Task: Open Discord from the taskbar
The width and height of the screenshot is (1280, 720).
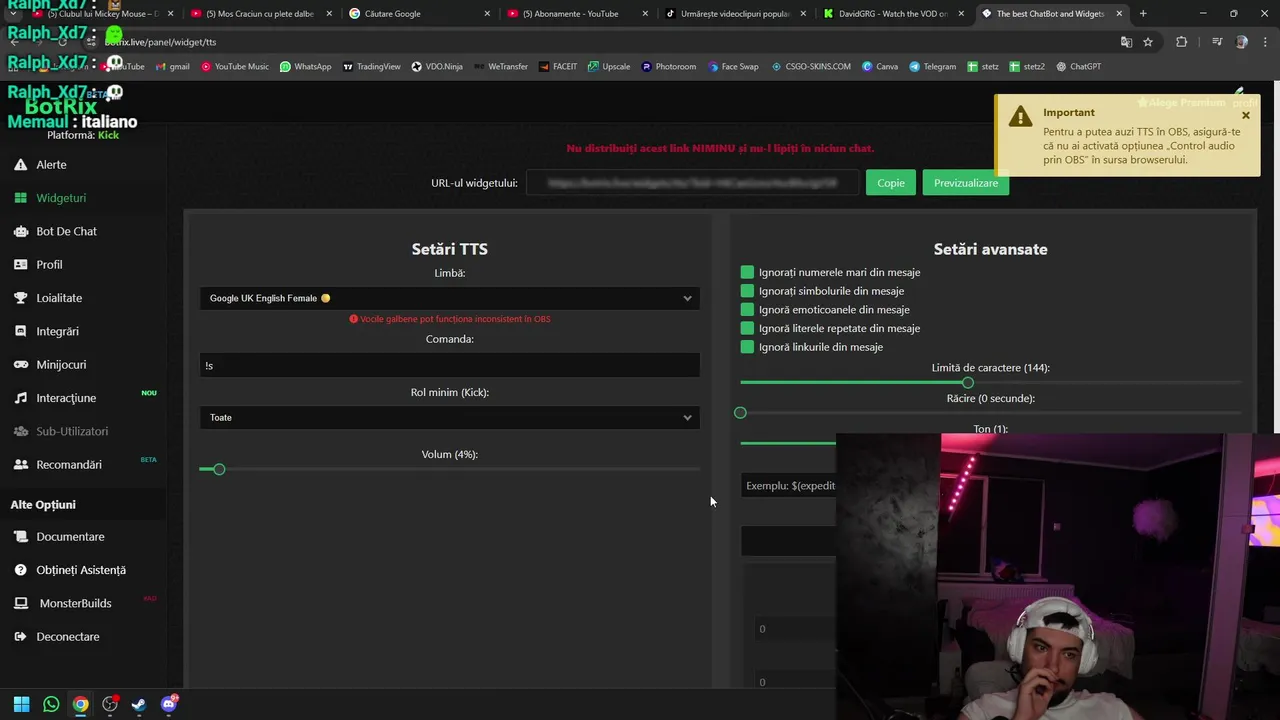Action: pyautogui.click(x=168, y=704)
